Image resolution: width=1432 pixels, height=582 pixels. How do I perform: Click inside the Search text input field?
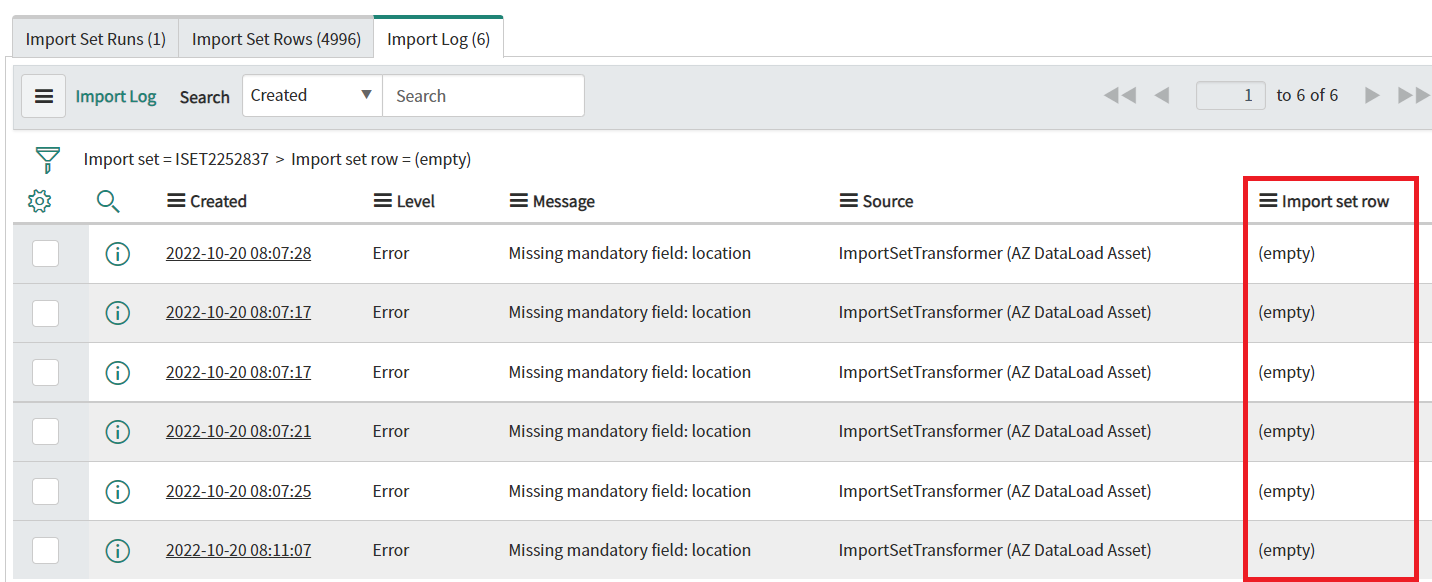483,95
